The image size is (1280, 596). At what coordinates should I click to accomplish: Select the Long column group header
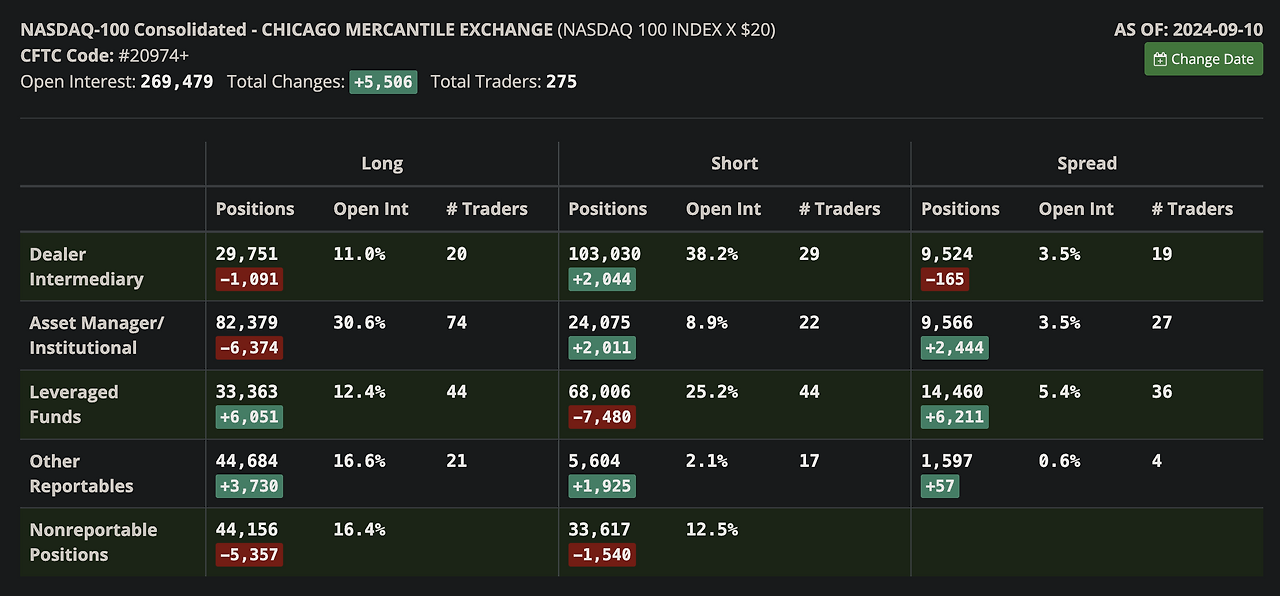(x=382, y=163)
